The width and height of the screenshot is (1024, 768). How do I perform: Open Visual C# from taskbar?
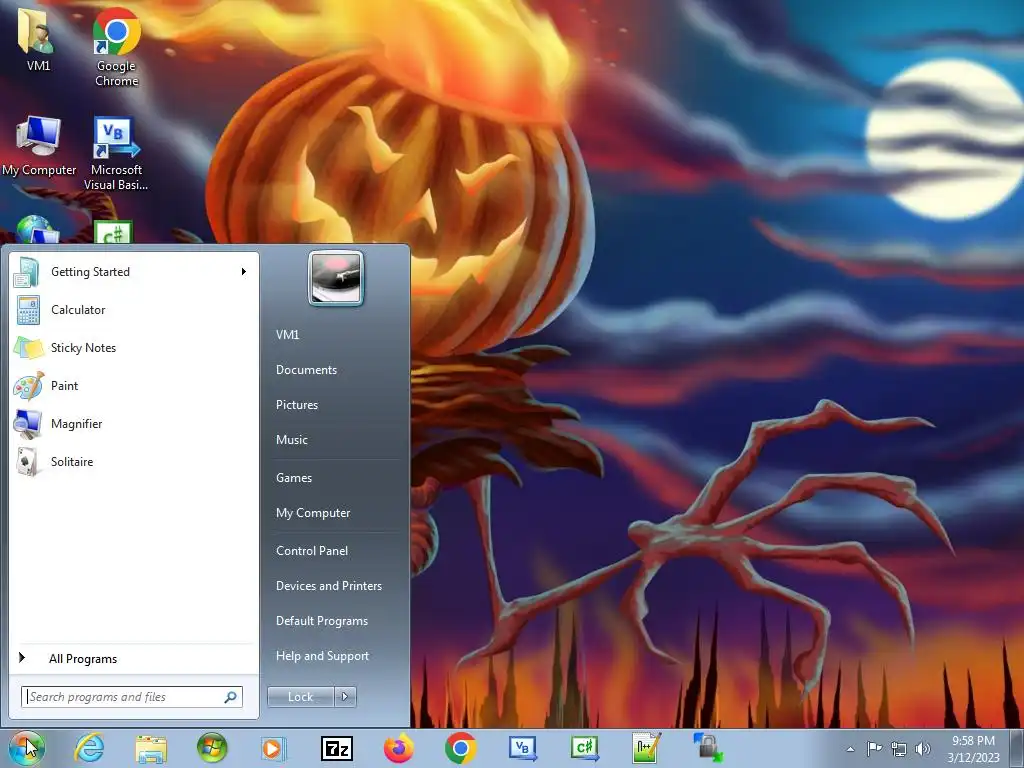pos(584,748)
